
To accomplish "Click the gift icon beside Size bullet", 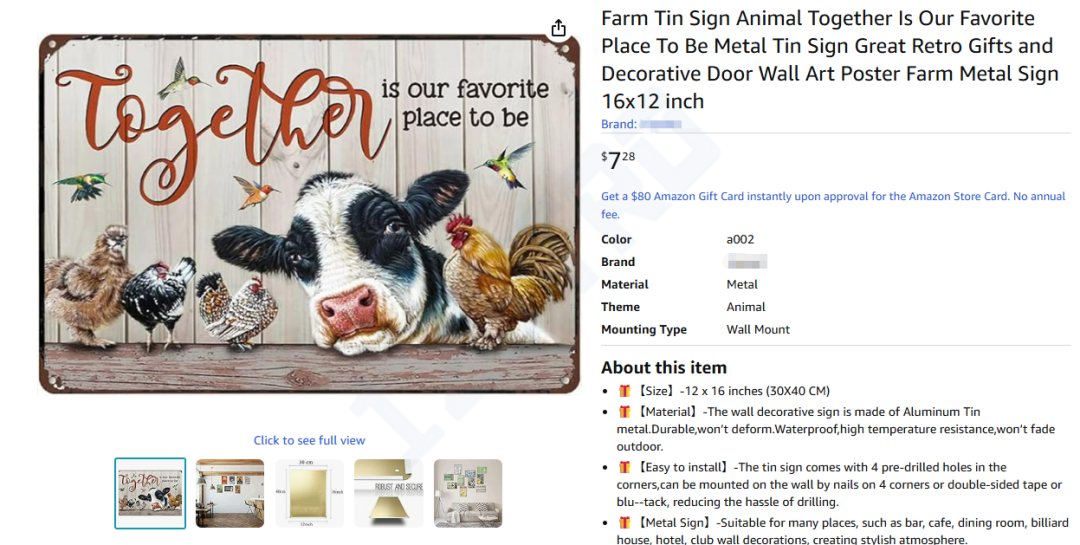I will (624, 391).
